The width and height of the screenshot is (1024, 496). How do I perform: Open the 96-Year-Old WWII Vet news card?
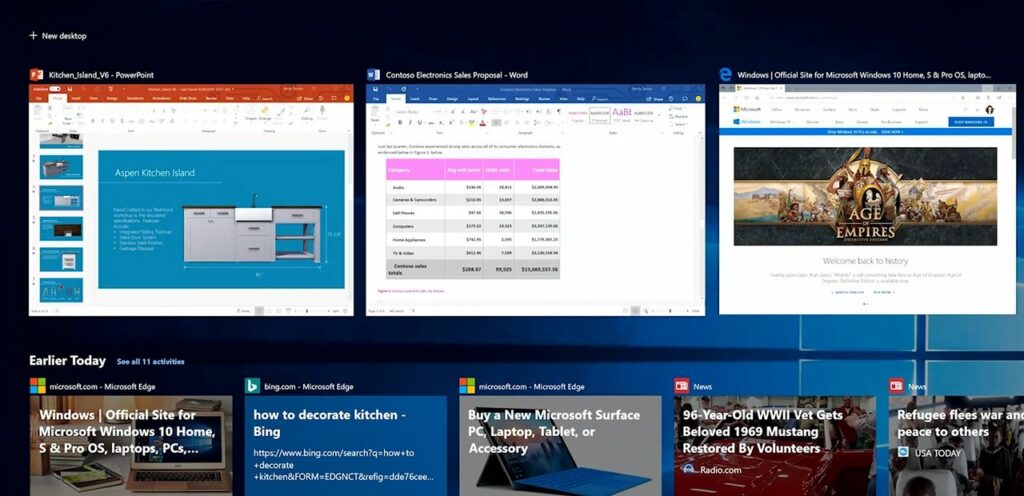[x=775, y=445]
